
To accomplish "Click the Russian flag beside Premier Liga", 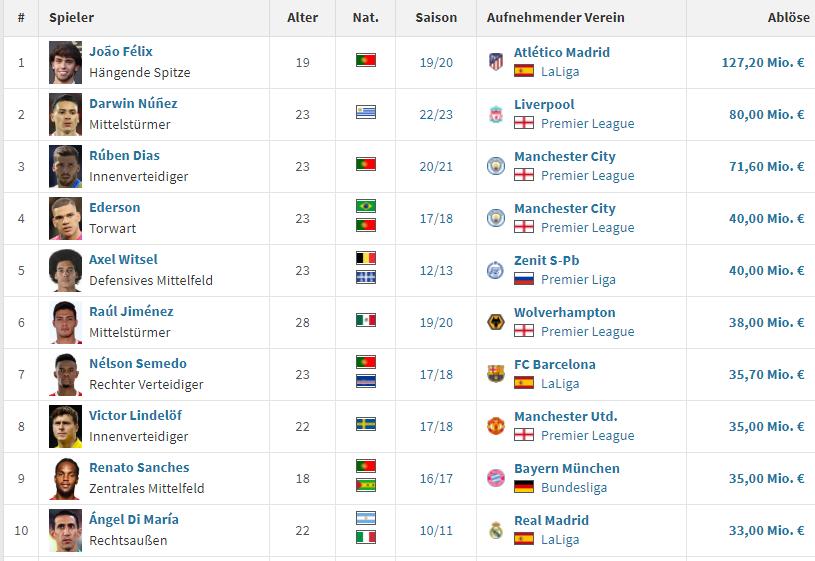I will [x=523, y=279].
